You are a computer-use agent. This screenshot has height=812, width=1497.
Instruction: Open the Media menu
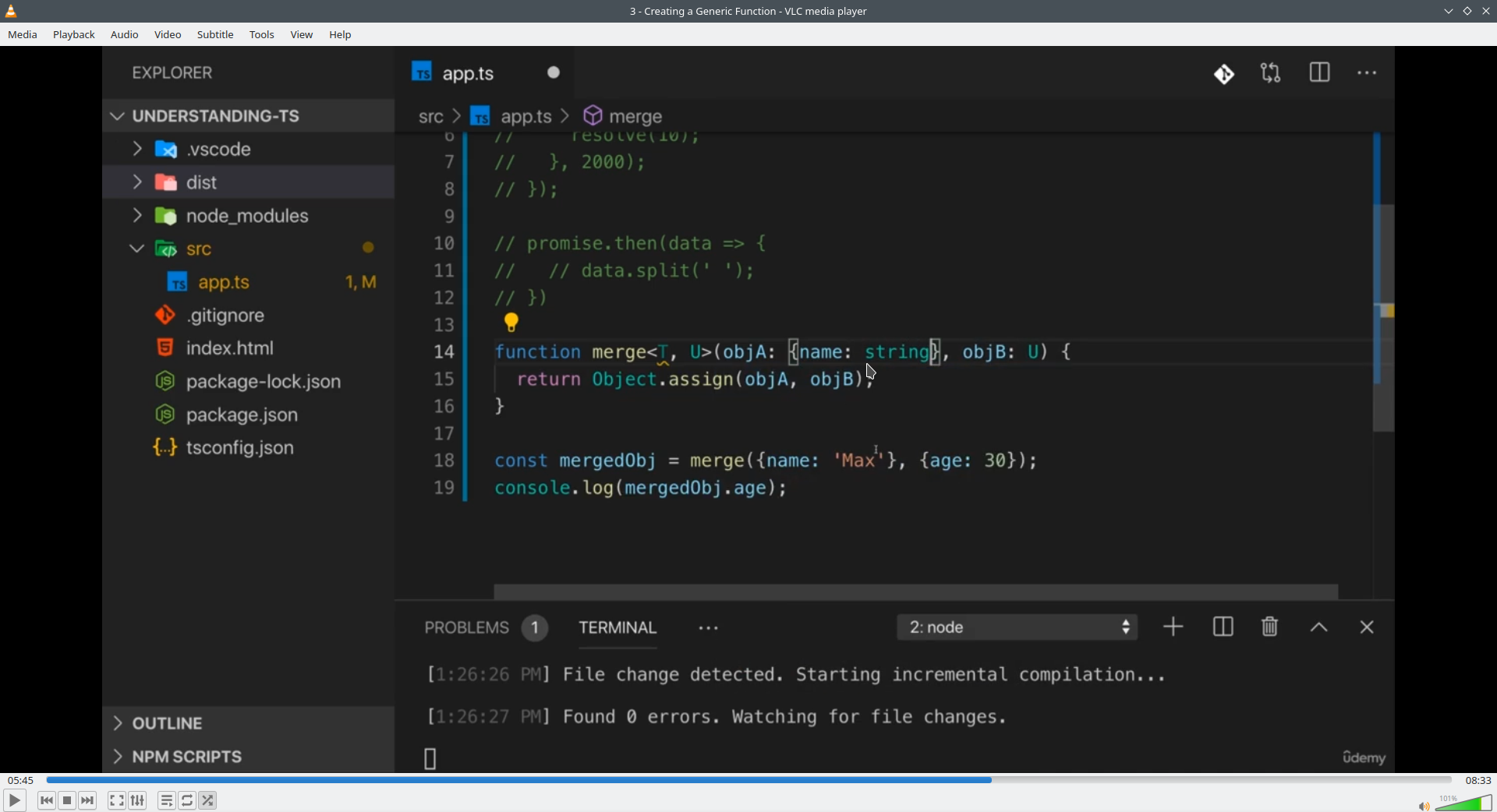click(23, 35)
